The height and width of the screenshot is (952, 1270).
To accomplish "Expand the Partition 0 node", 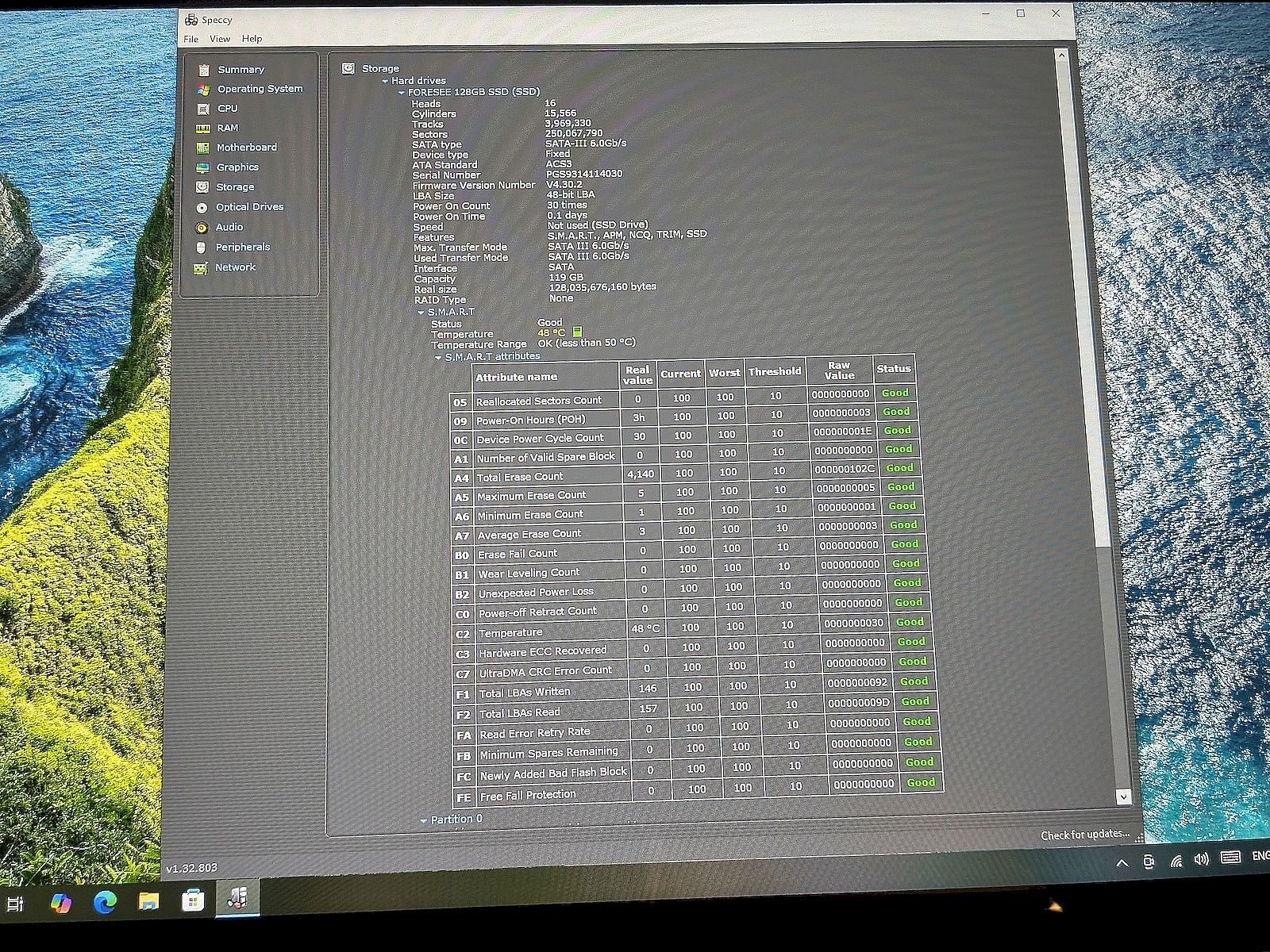I will click(424, 820).
